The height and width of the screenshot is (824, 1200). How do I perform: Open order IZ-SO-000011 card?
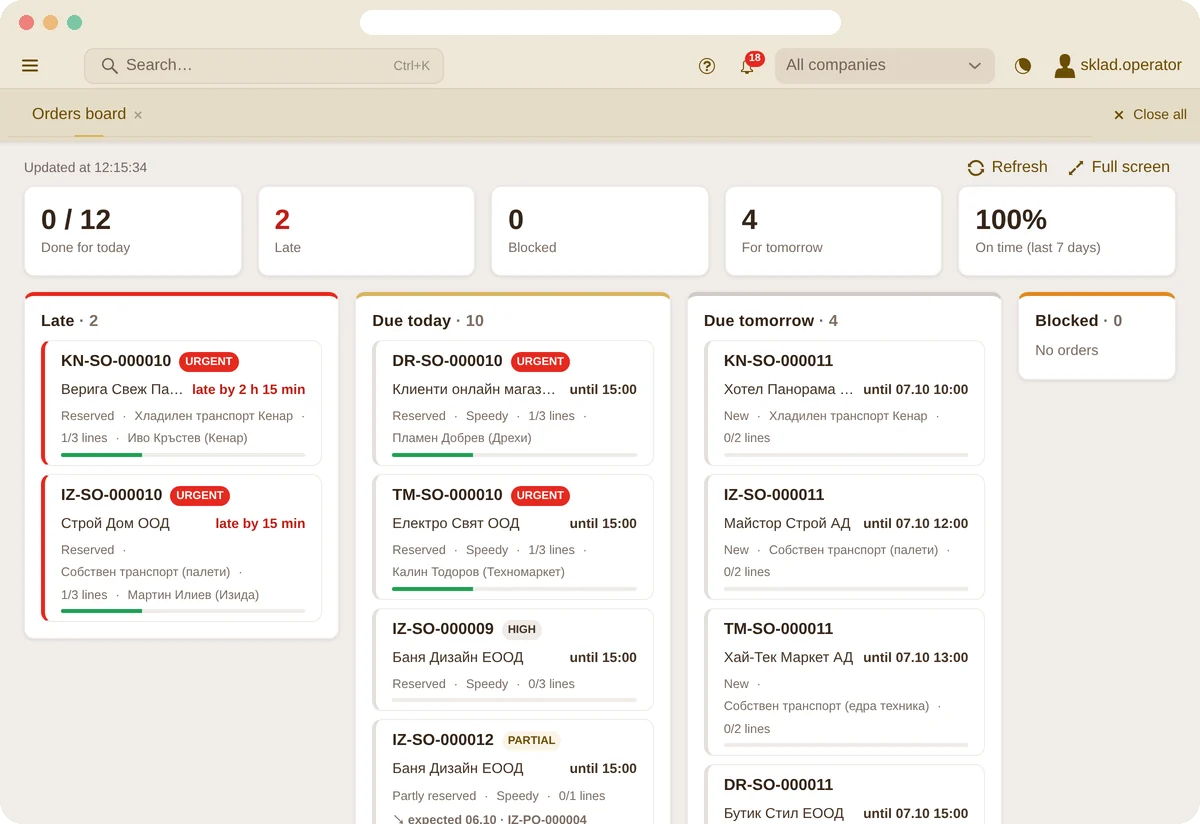click(x=845, y=537)
